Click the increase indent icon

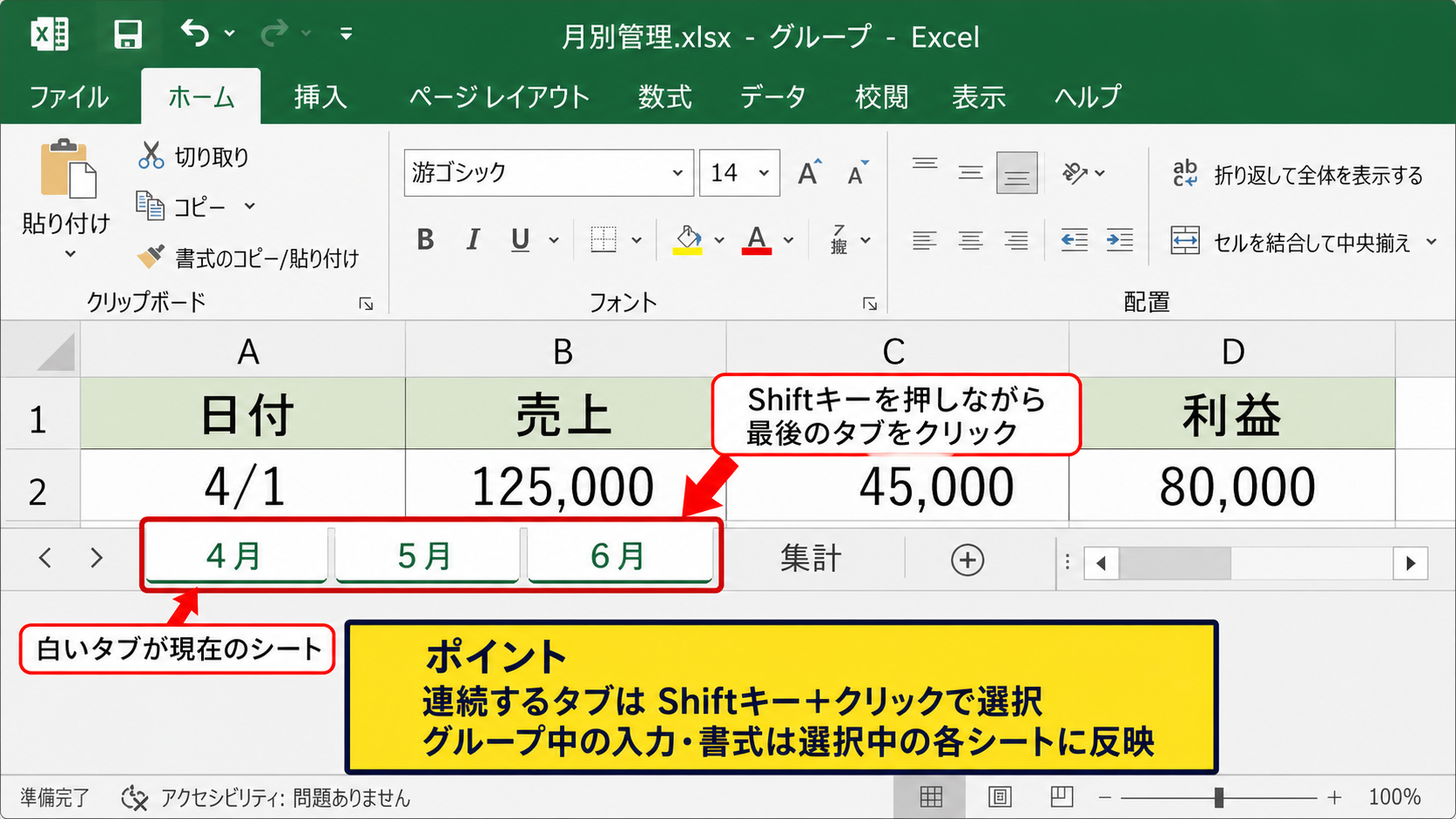click(1120, 240)
